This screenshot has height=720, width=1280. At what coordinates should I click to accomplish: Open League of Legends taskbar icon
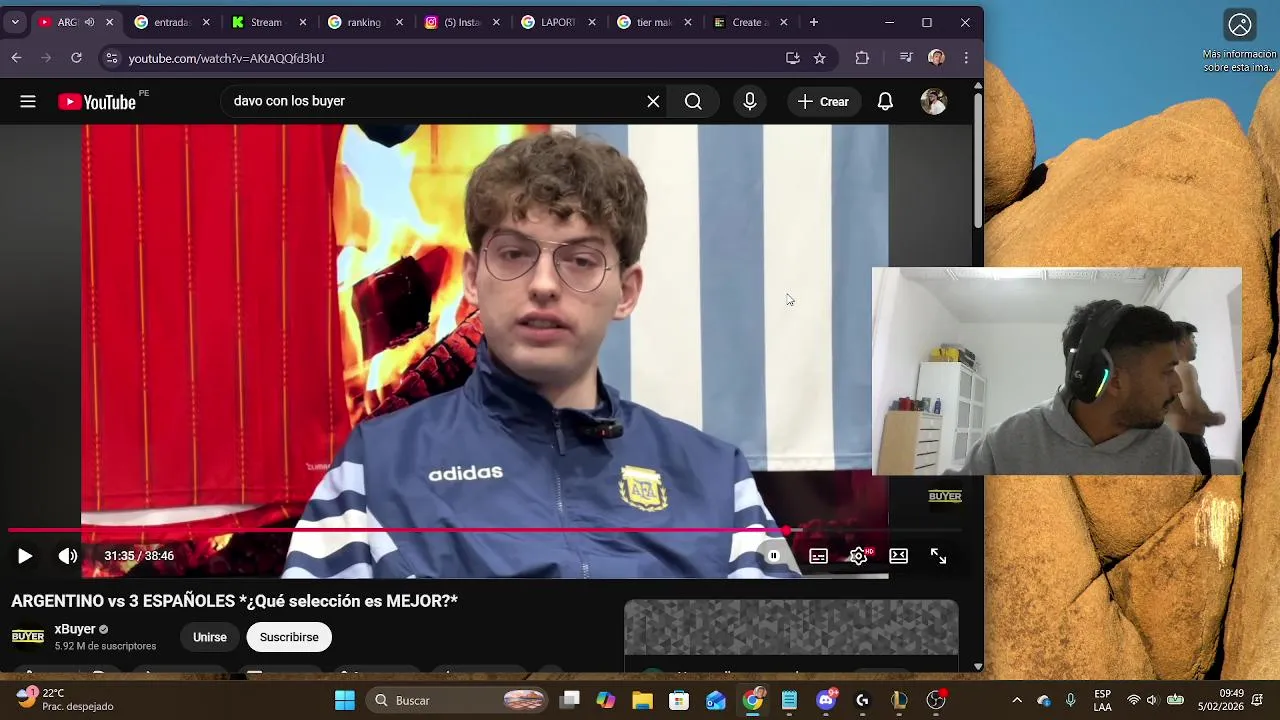click(899, 700)
